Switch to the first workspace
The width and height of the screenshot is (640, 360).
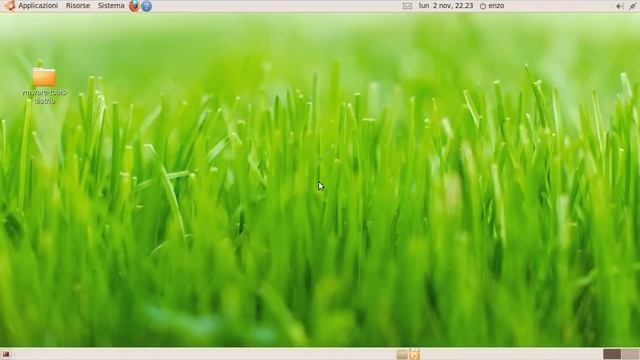(612, 354)
